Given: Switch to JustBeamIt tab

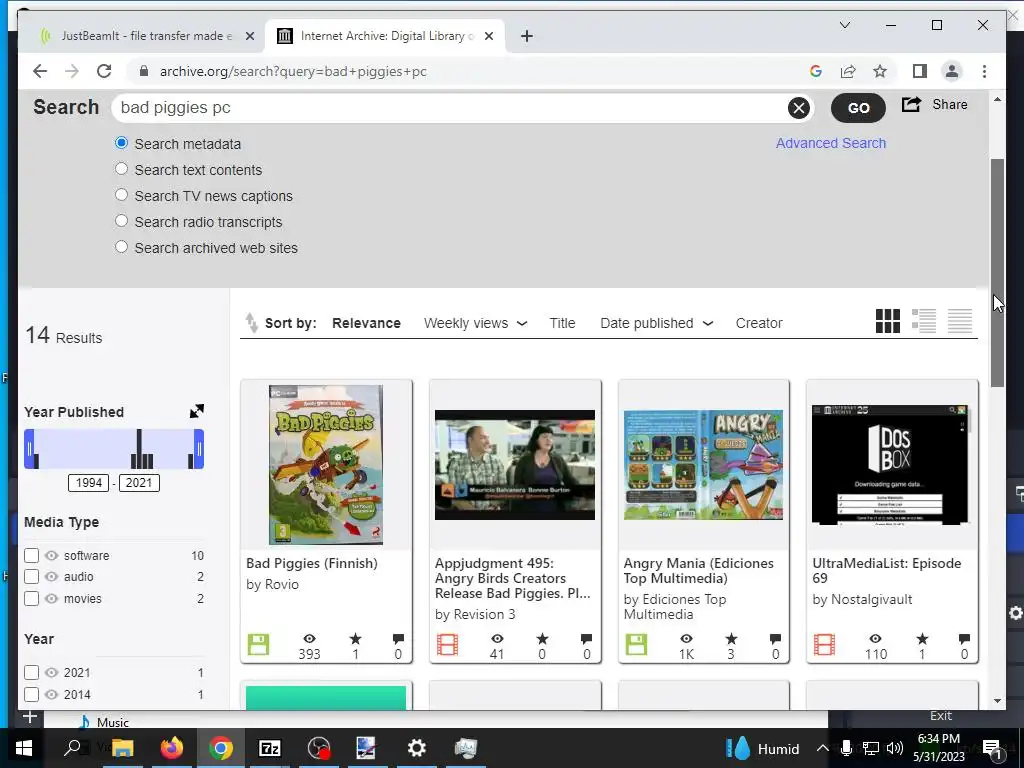Looking at the screenshot, I should (146, 36).
